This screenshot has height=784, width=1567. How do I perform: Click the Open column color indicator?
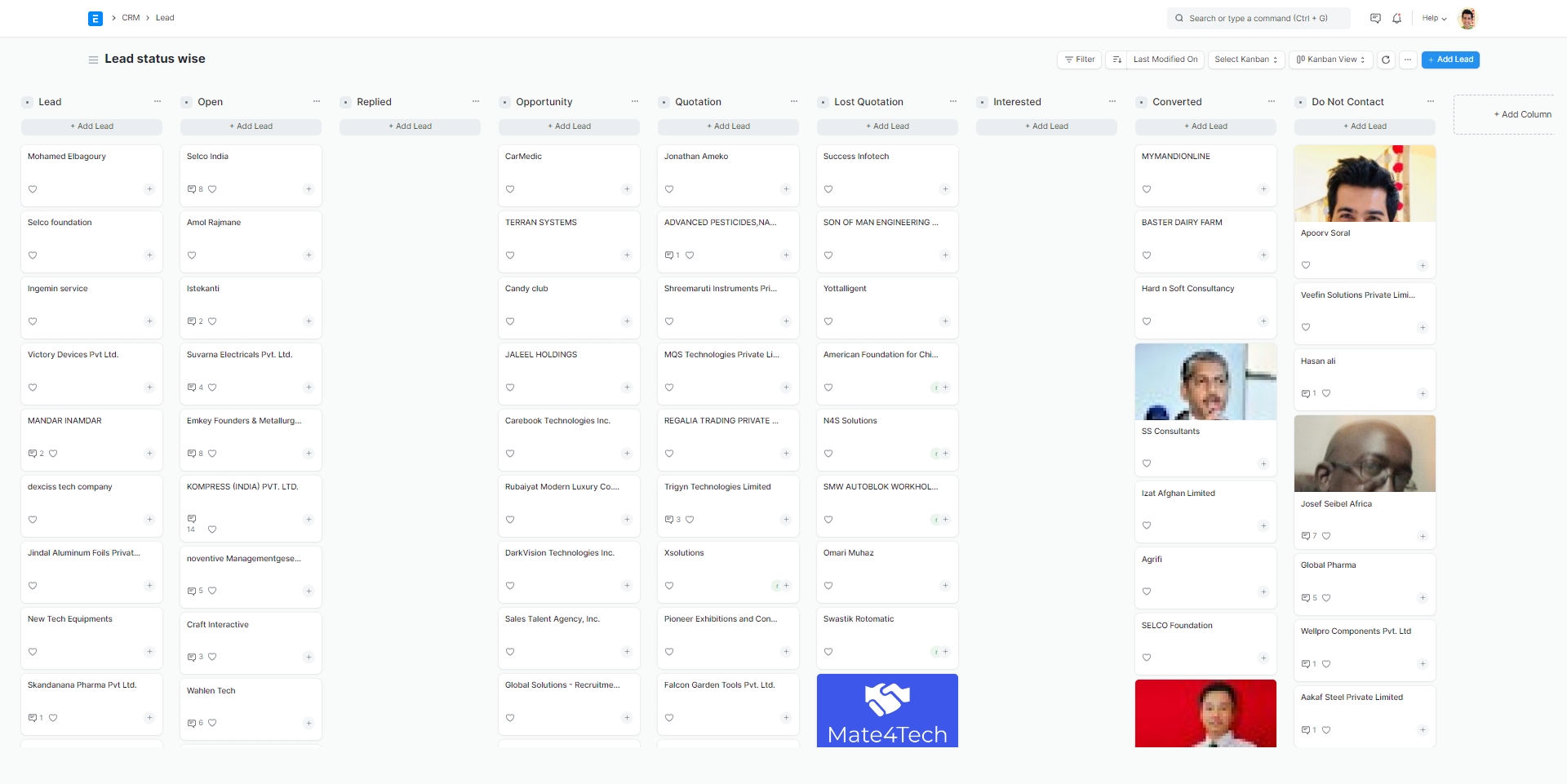[x=187, y=102]
